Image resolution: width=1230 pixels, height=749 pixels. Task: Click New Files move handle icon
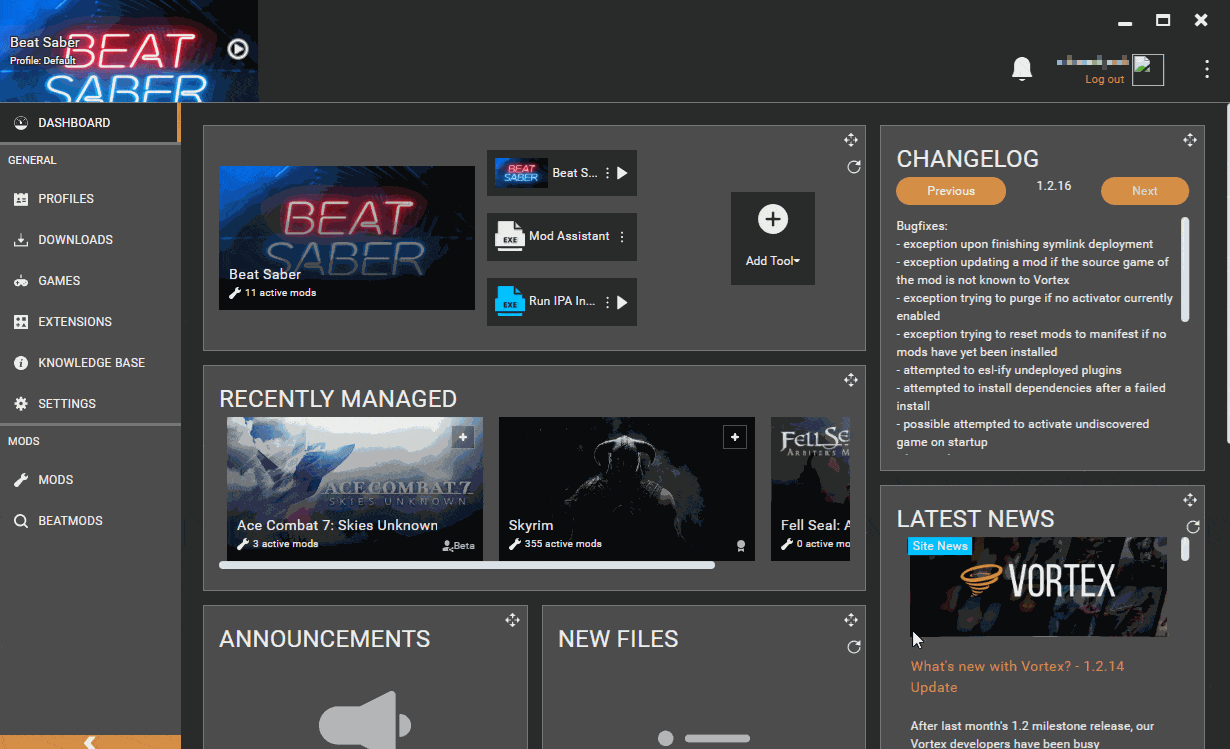[851, 620]
